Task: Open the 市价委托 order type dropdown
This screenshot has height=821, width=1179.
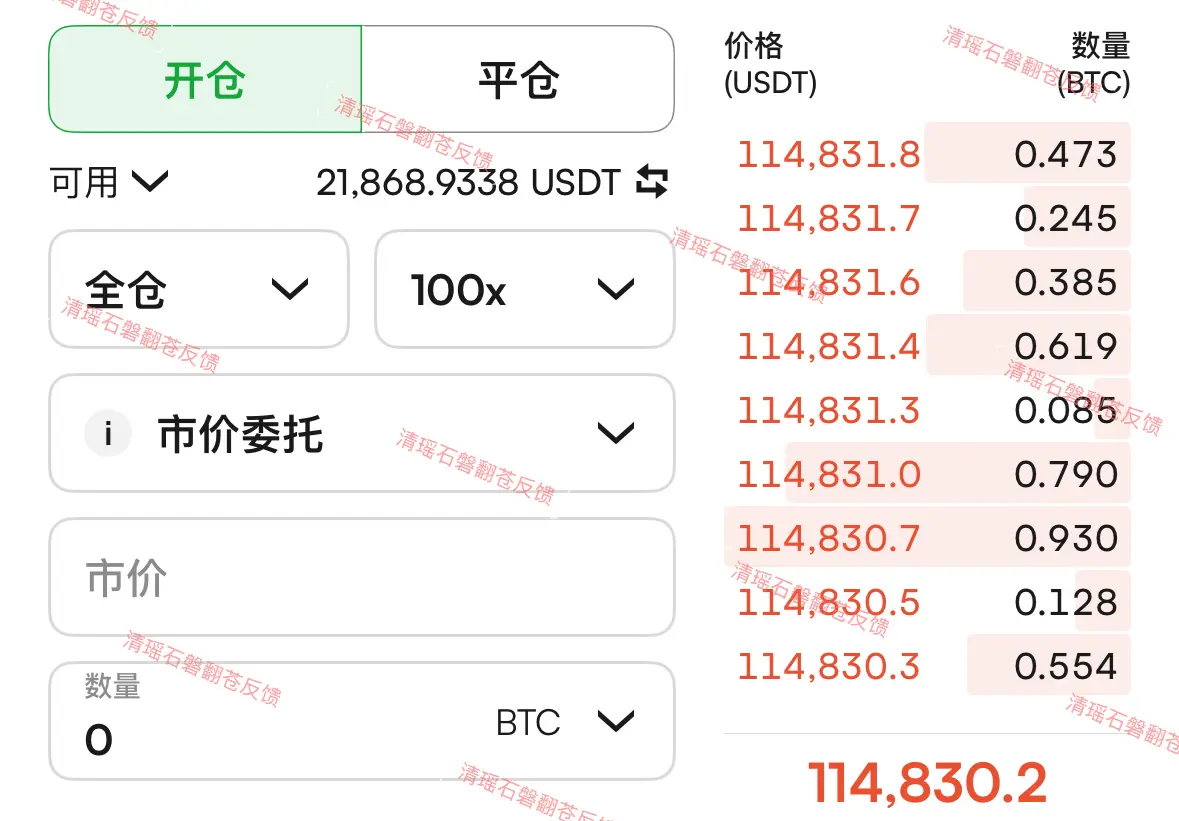Action: click(x=362, y=433)
